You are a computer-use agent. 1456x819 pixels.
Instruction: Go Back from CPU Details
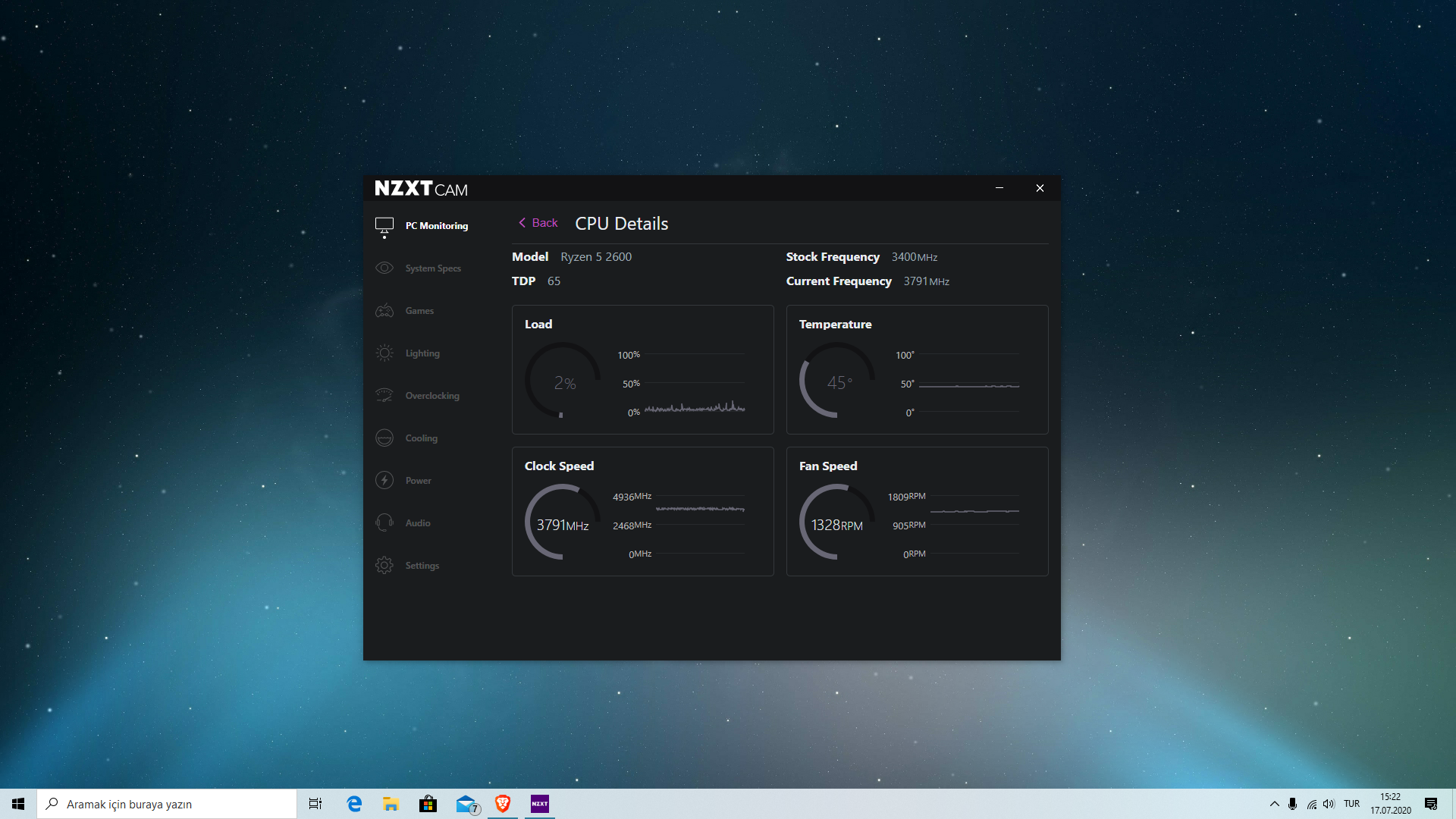point(538,223)
